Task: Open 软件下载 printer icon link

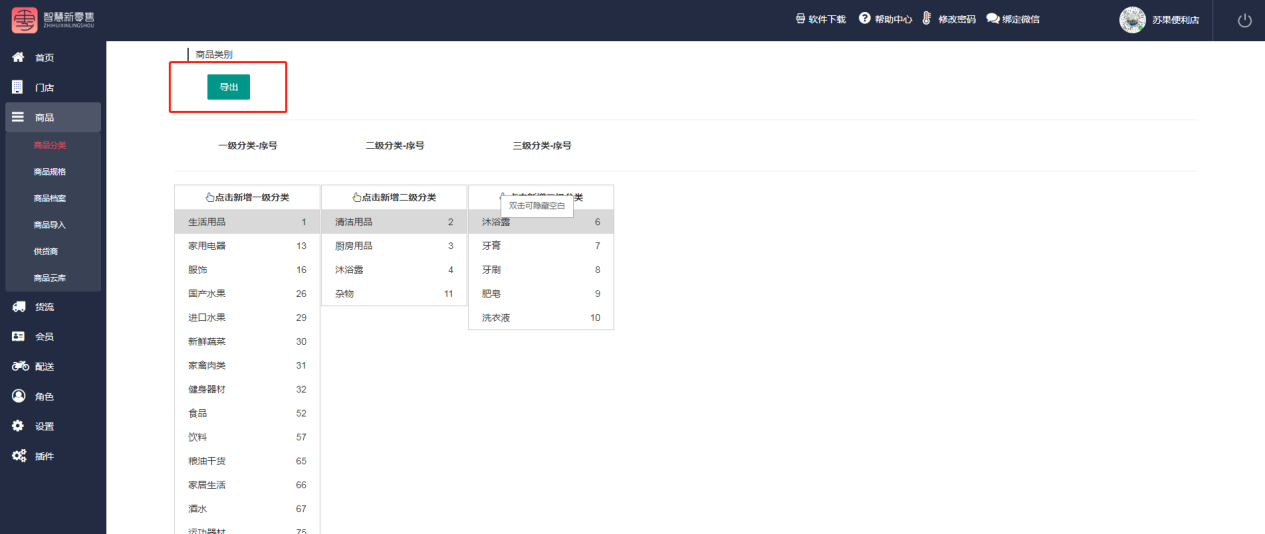Action: pos(800,19)
